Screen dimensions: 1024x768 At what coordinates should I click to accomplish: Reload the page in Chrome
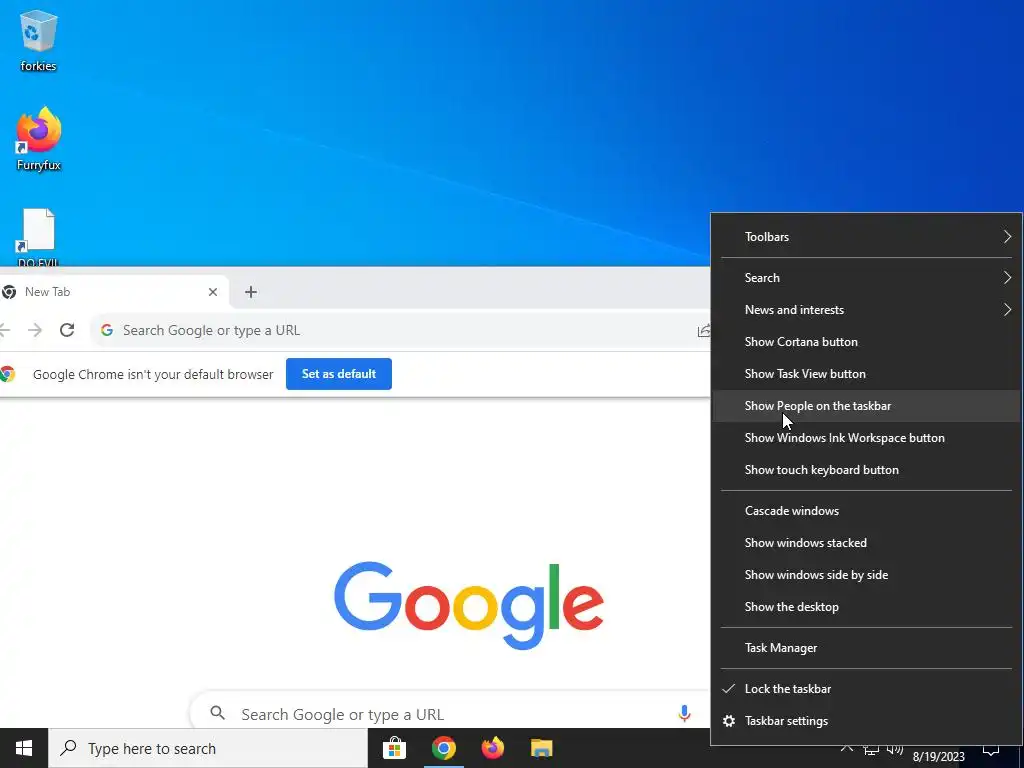pyautogui.click(x=67, y=330)
